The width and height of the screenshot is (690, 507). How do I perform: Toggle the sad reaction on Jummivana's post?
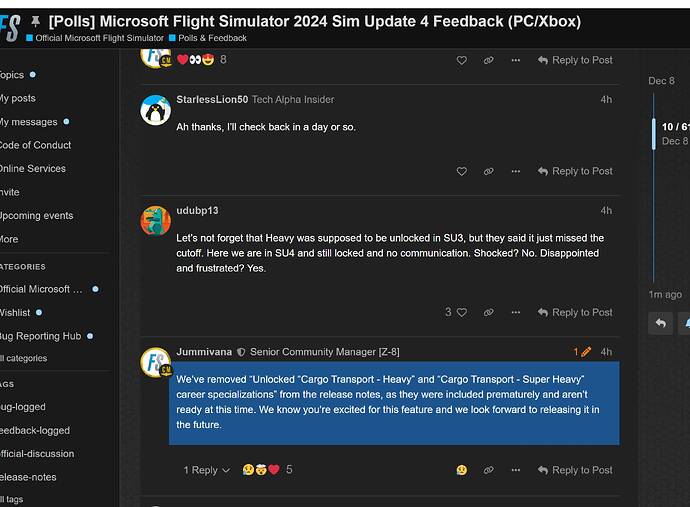(x=461, y=470)
